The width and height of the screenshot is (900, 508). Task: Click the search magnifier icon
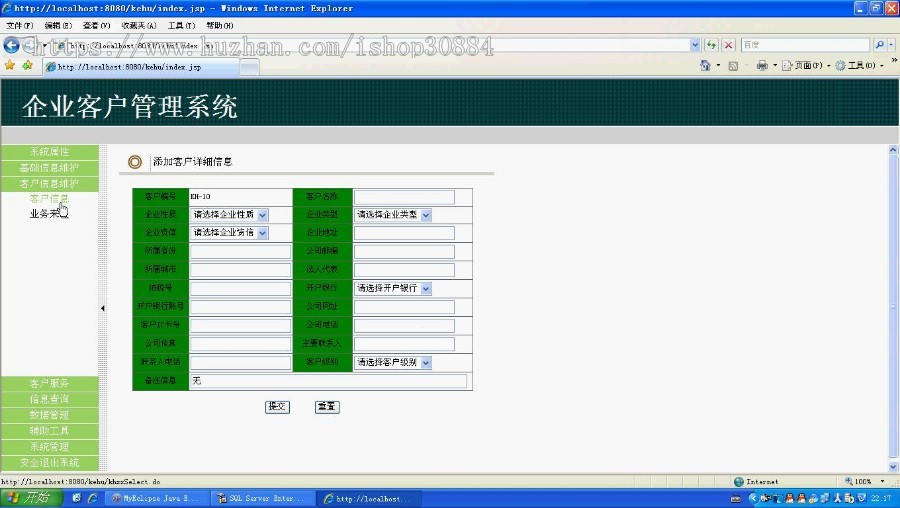[879, 45]
